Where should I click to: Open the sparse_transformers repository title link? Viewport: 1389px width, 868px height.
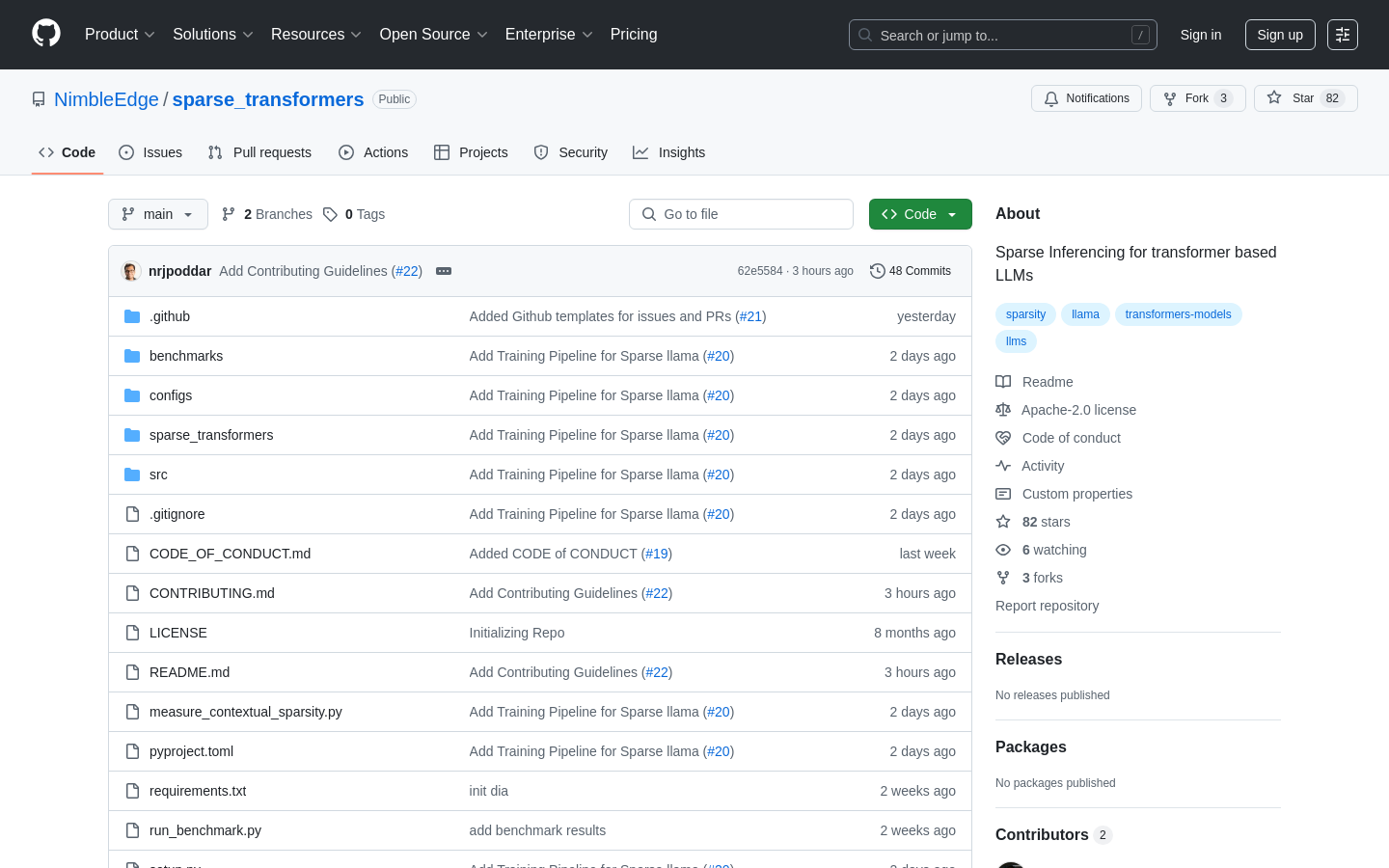point(268,99)
